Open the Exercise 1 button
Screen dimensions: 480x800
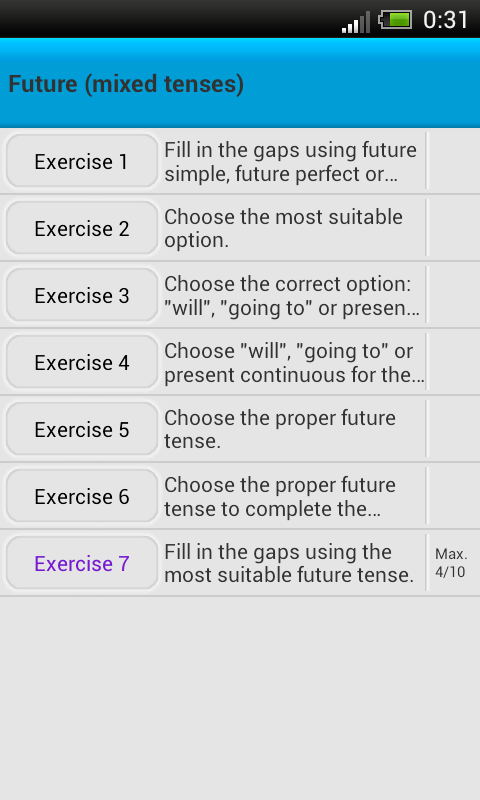(x=82, y=161)
